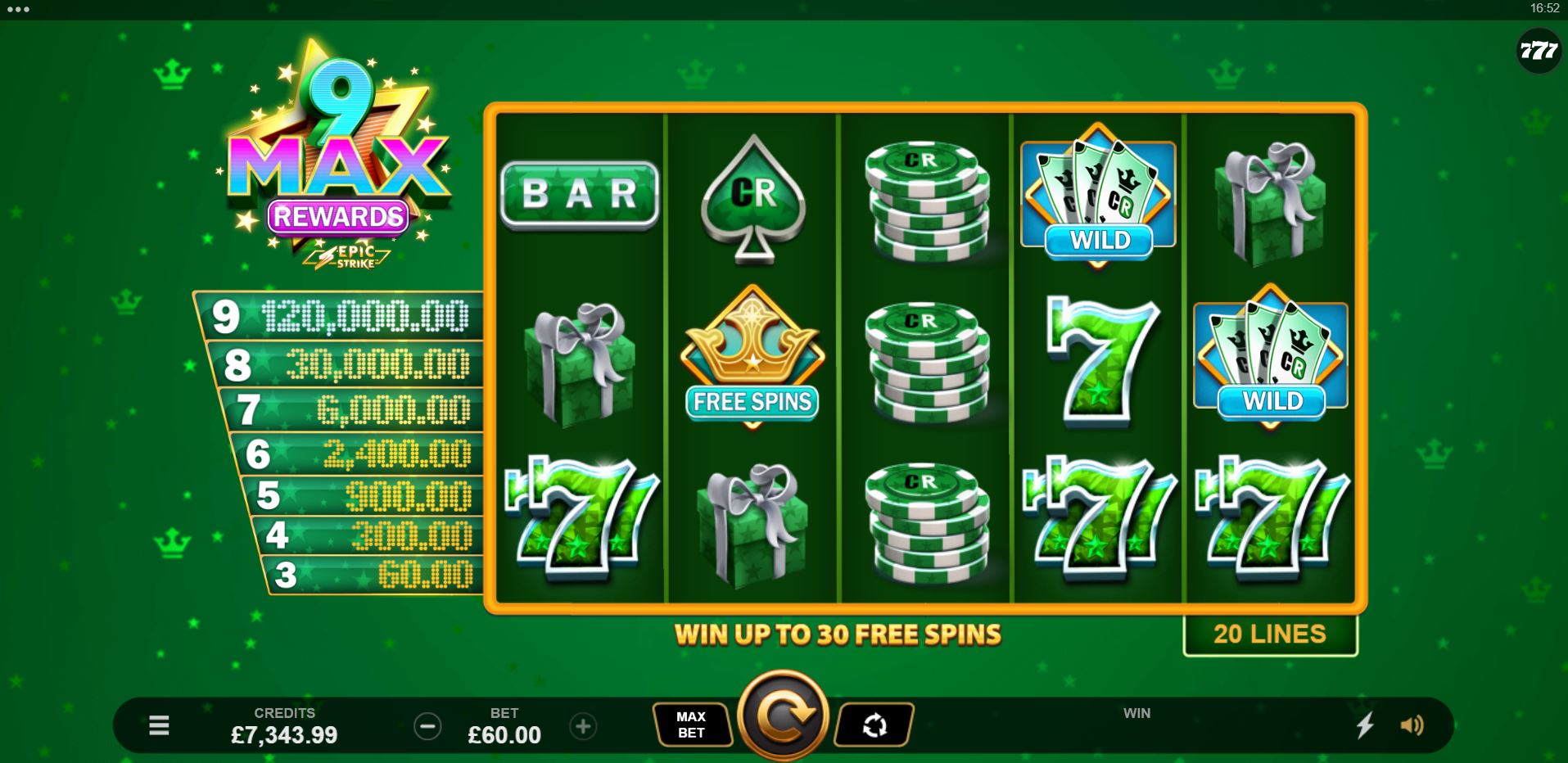
Task: Open the autoplay button
Action: pos(874,725)
